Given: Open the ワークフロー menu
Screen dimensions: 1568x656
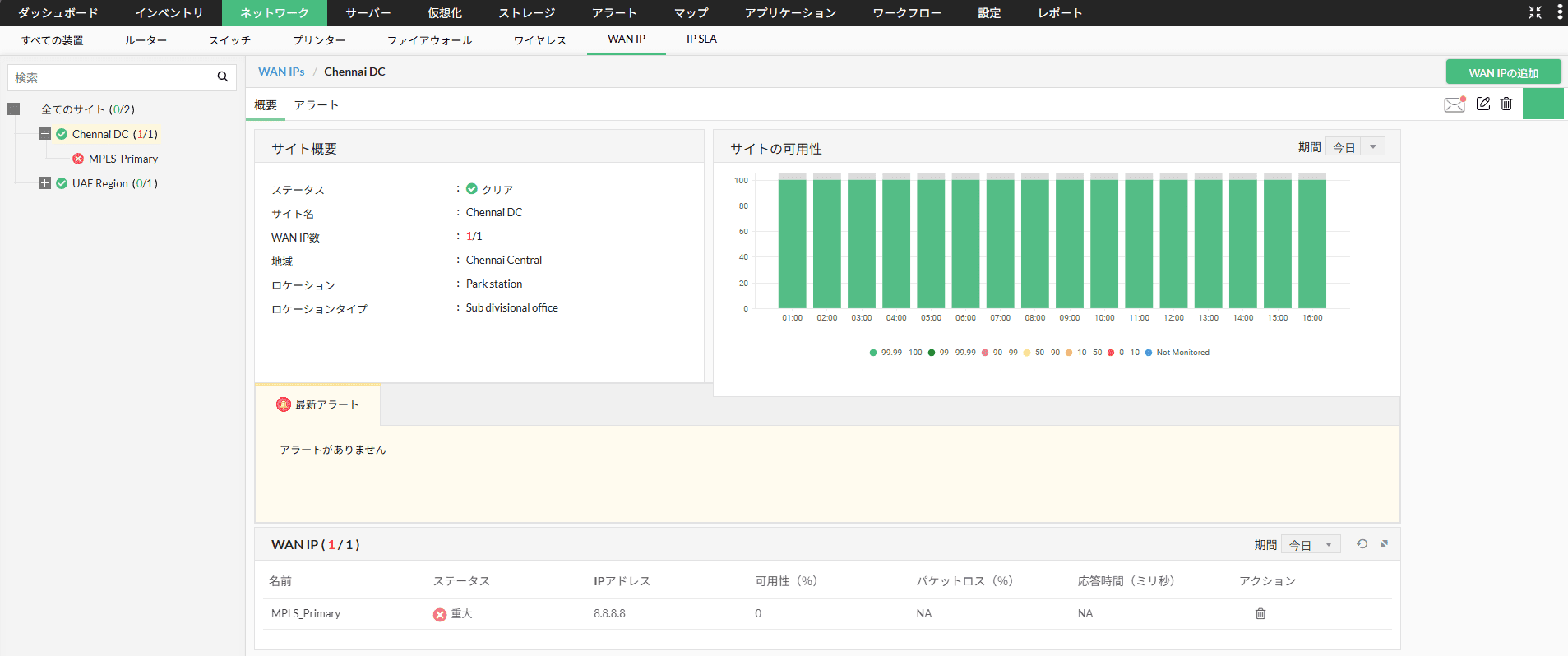Looking at the screenshot, I should click(907, 13).
